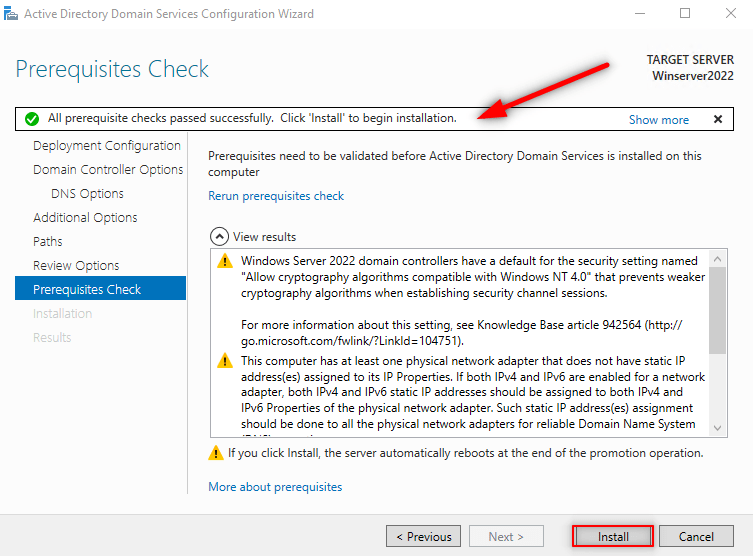753x556 pixels.
Task: Click the cryptography warning icon
Action: coord(225,262)
